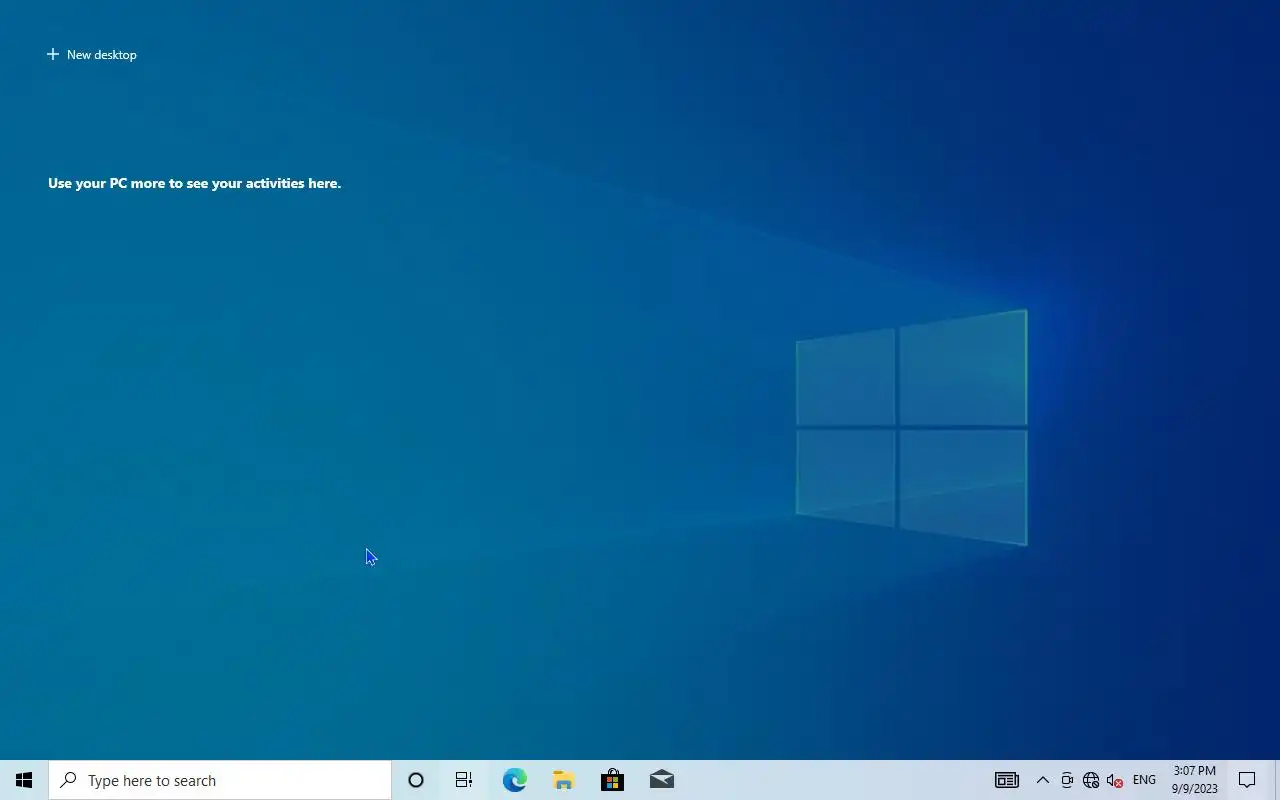The width and height of the screenshot is (1280, 800).
Task: Open the Action Center notifications icon
Action: [1247, 780]
